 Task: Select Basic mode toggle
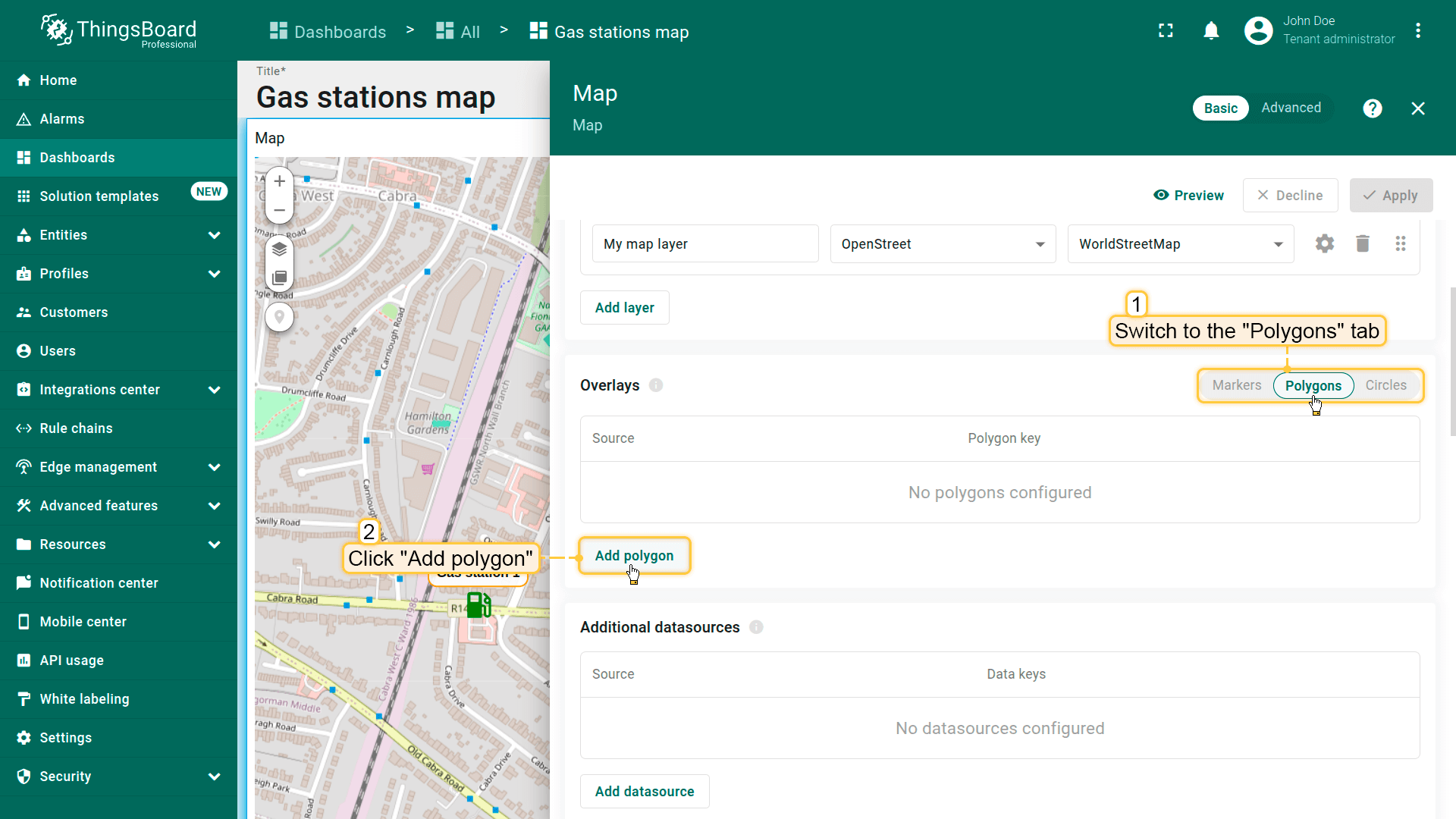[1220, 108]
